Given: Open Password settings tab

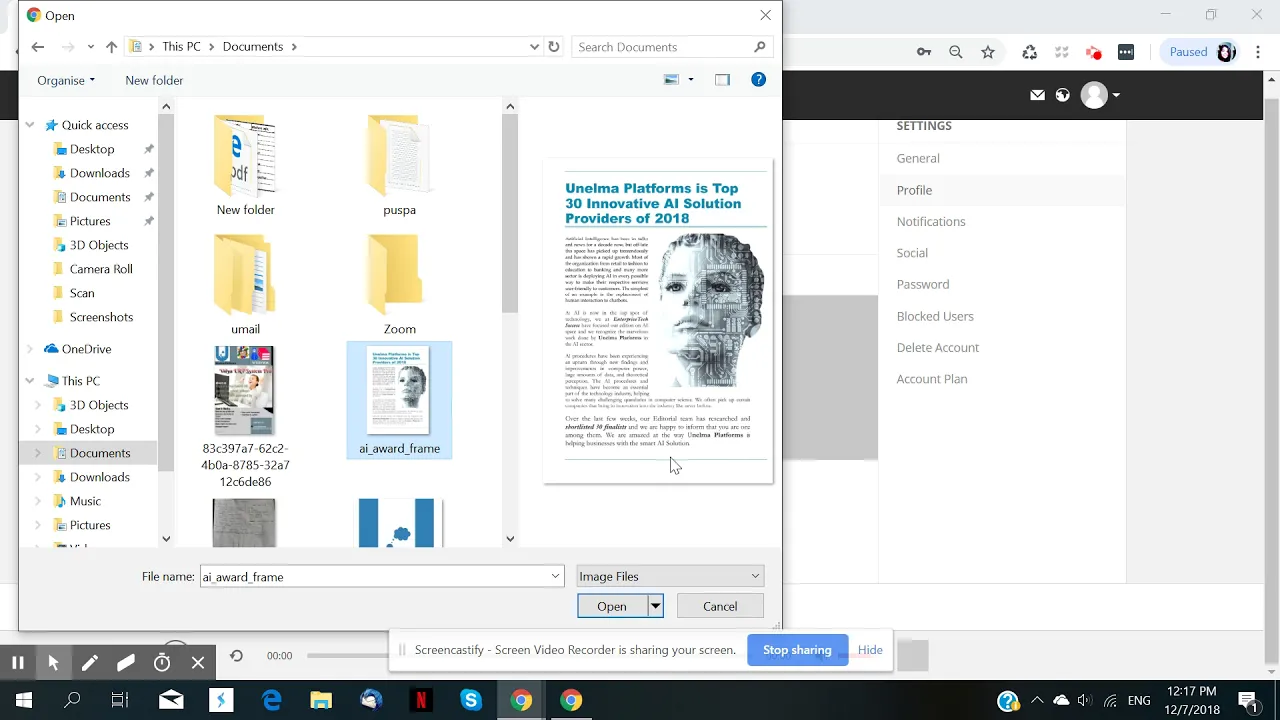Looking at the screenshot, I should [x=923, y=284].
